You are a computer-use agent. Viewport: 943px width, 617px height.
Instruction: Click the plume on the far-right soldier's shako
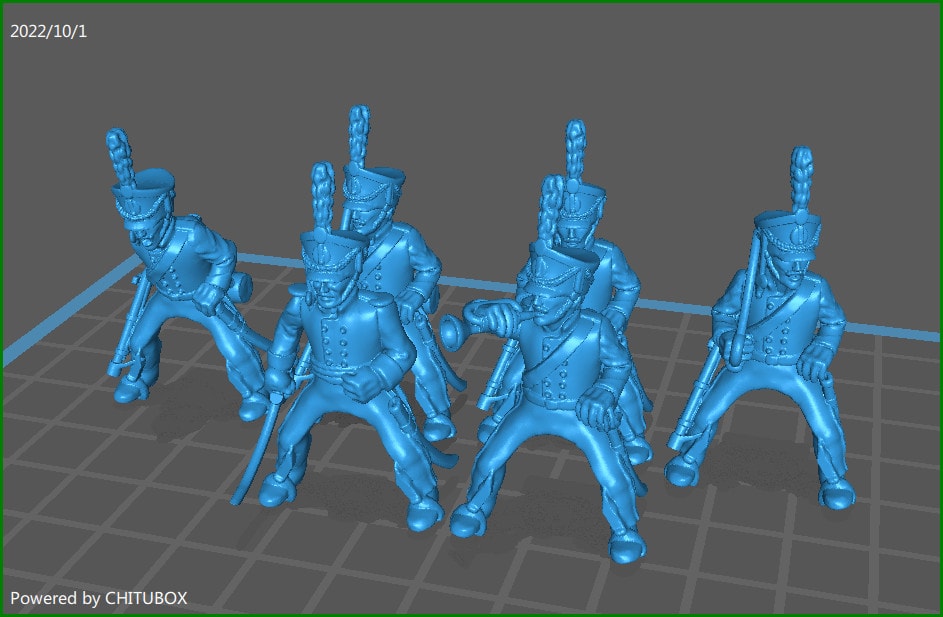tap(802, 178)
